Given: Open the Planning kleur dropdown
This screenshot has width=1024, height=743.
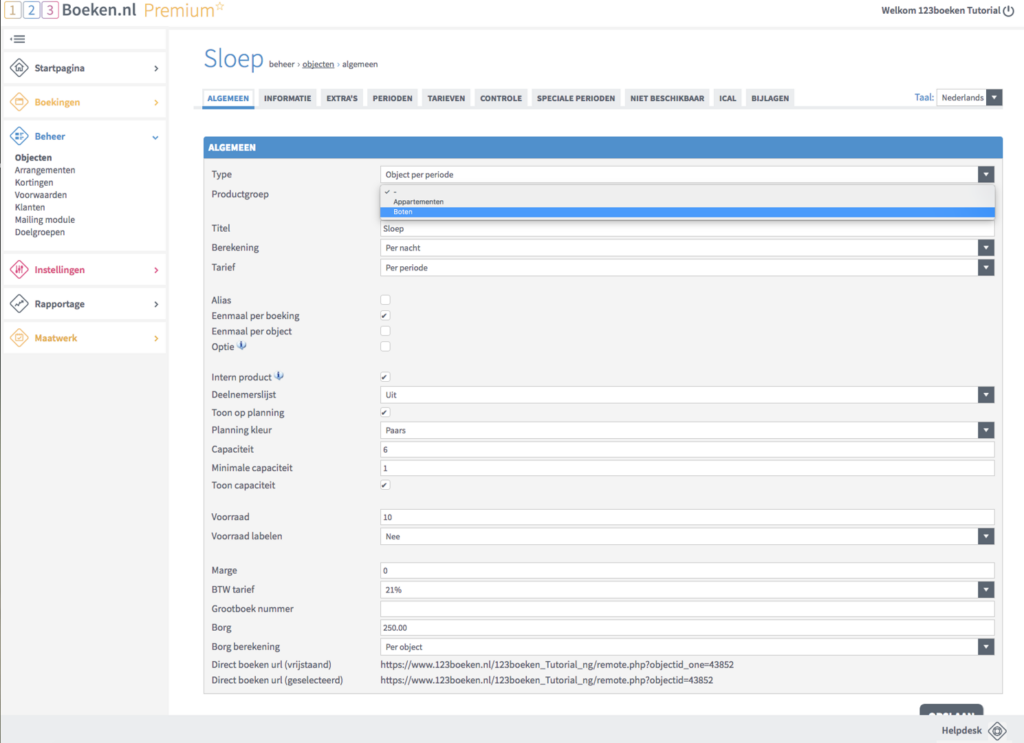Looking at the screenshot, I should (x=687, y=430).
